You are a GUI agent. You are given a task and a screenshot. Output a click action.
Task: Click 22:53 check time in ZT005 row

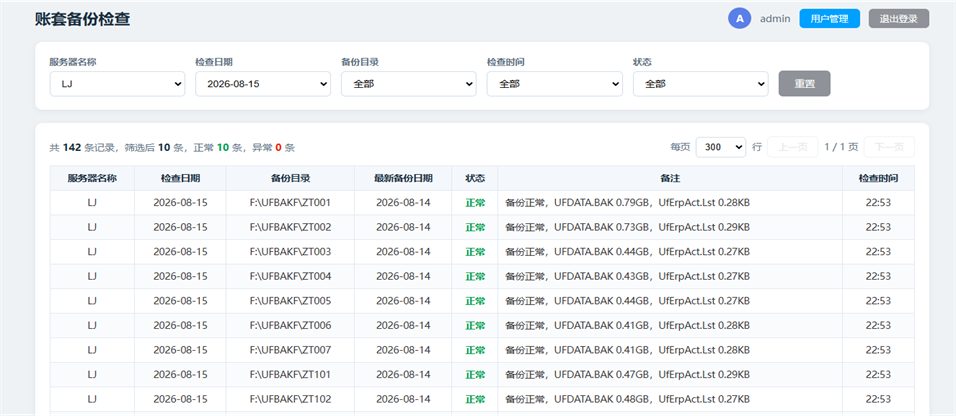(x=879, y=301)
